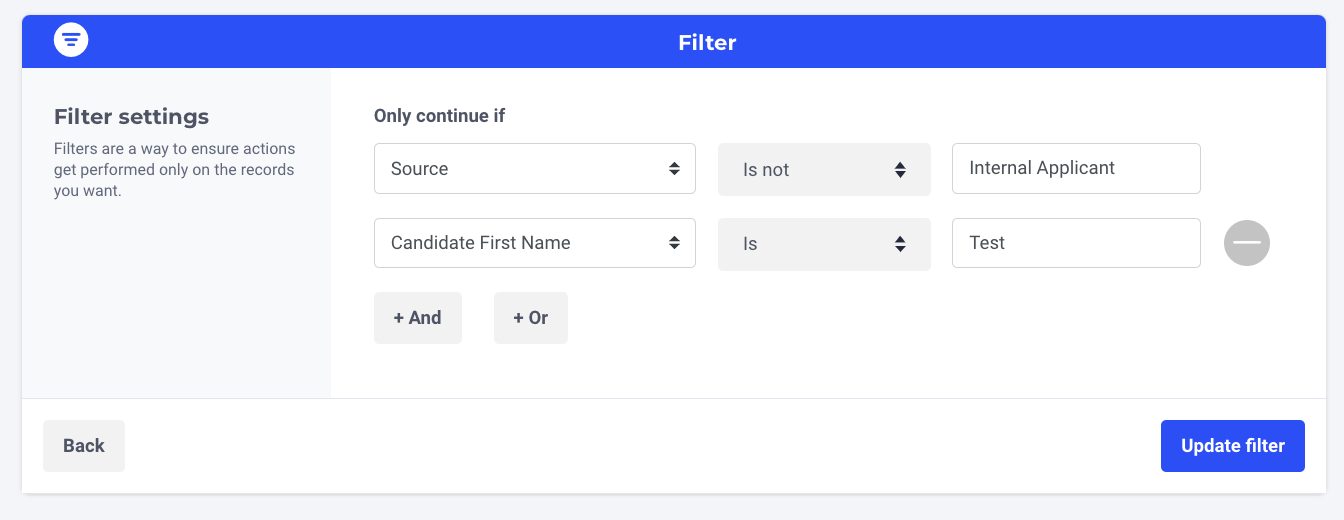1344x520 pixels.
Task: Add an And condition
Action: (417, 318)
